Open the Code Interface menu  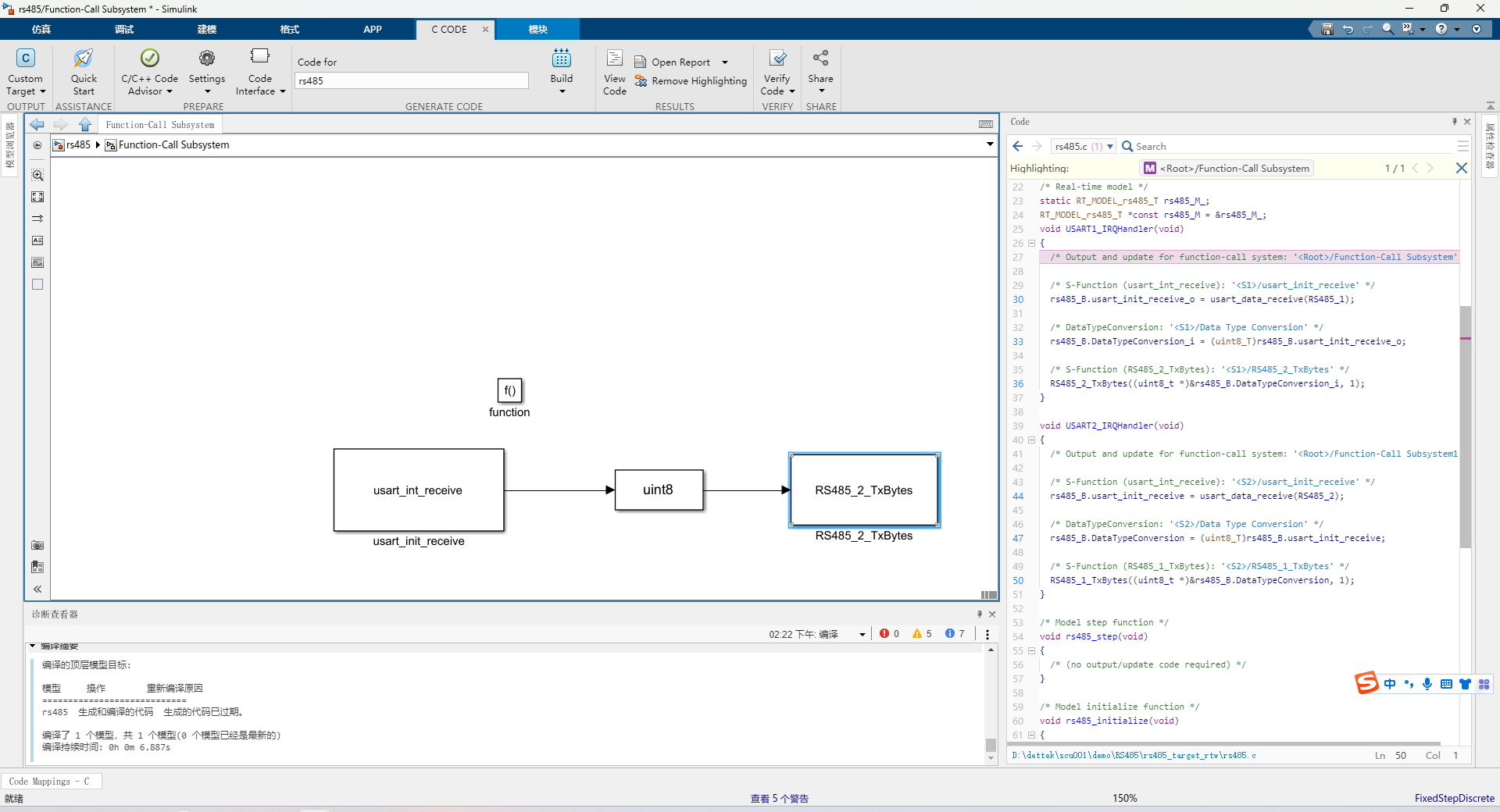260,72
